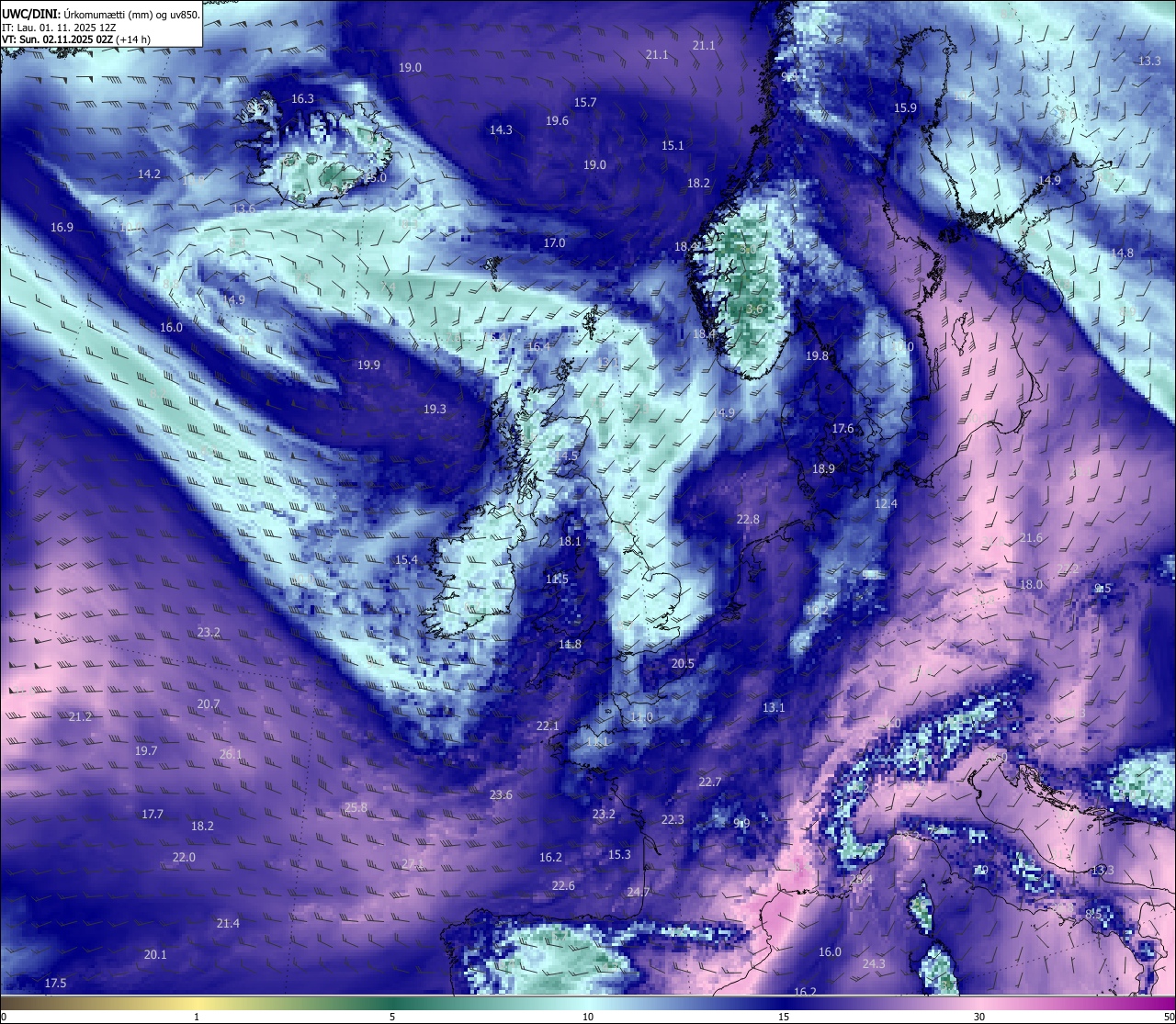Screen dimensions: 1176x1024
Task: Click the 18.1 map value
Action: click(x=570, y=542)
